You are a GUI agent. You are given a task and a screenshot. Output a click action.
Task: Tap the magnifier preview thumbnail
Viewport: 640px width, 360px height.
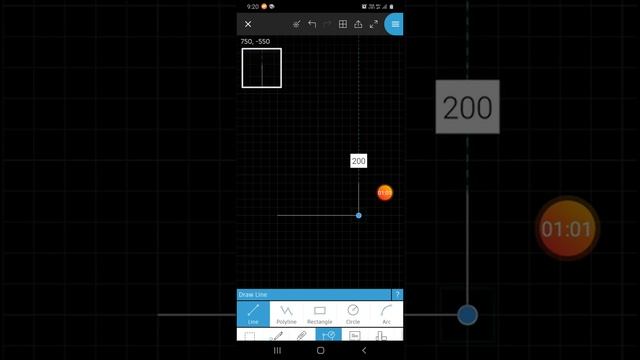pyautogui.click(x=262, y=68)
